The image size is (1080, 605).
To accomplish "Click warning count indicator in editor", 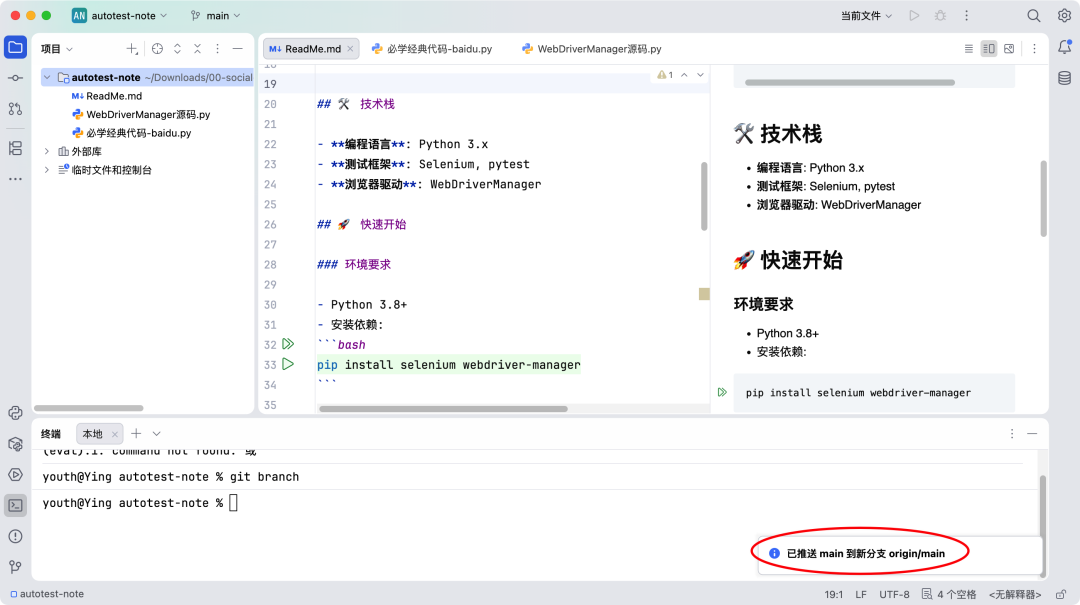I will (665, 74).
